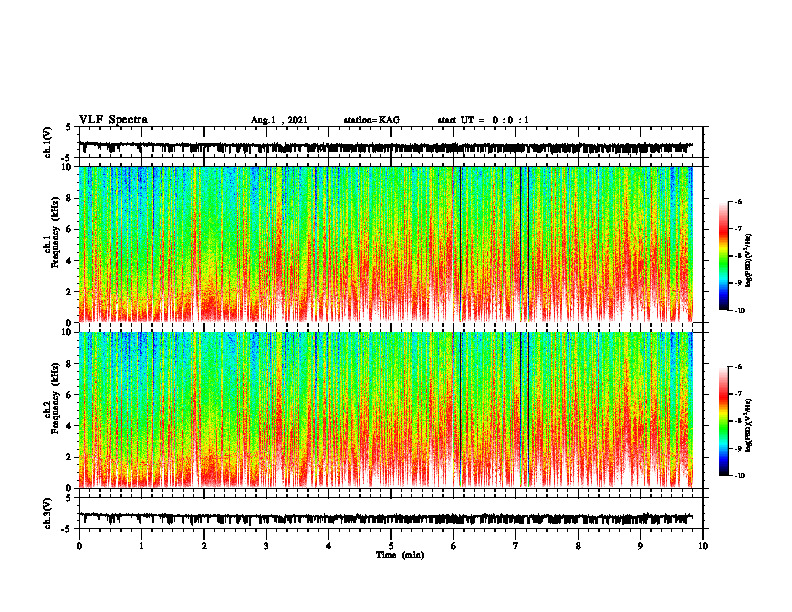The width and height of the screenshot is (792, 612).
Task: Click the ch.1 voltage waveform trace
Action: 386,147
